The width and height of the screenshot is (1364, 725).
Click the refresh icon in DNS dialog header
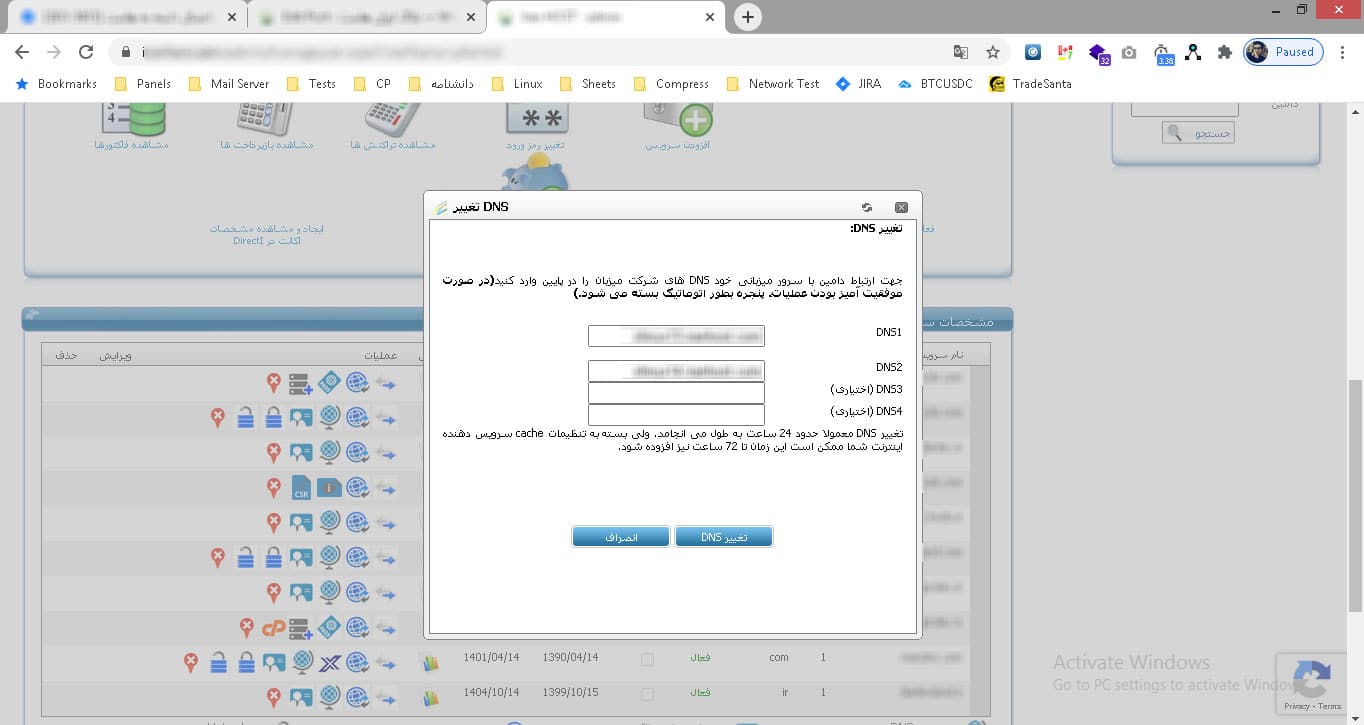click(x=867, y=207)
